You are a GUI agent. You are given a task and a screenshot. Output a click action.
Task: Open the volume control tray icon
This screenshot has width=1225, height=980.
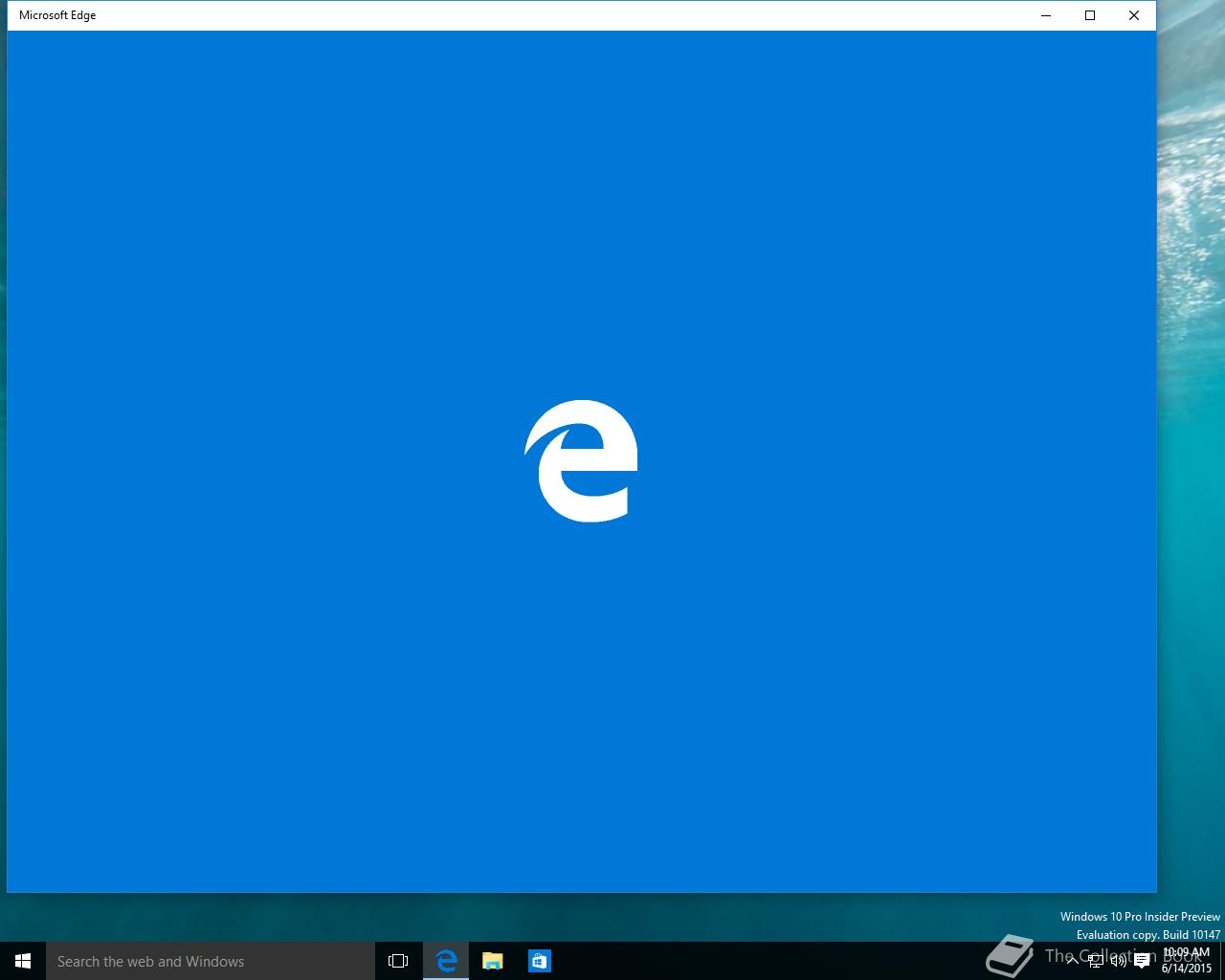[x=1119, y=961]
